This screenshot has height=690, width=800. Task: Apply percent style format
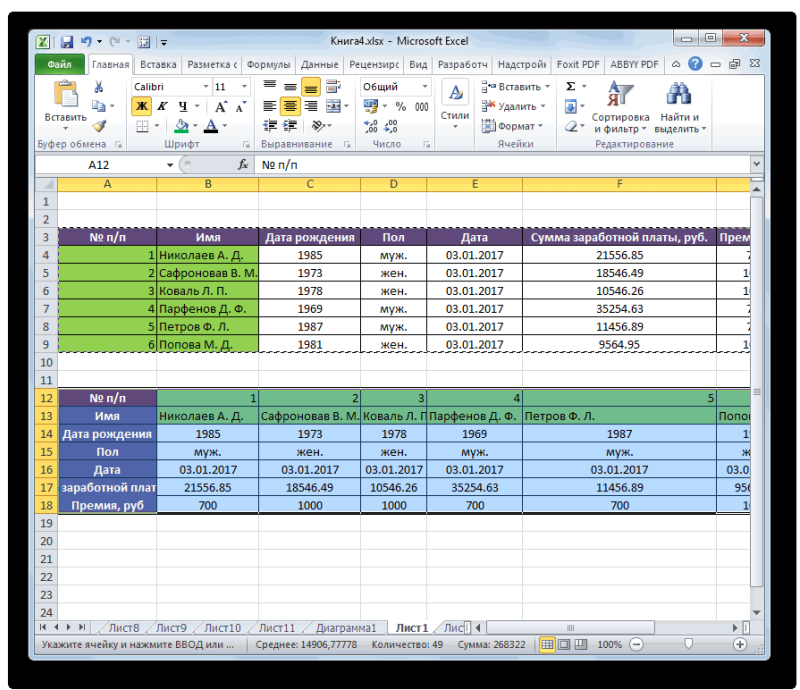pyautogui.click(x=401, y=106)
